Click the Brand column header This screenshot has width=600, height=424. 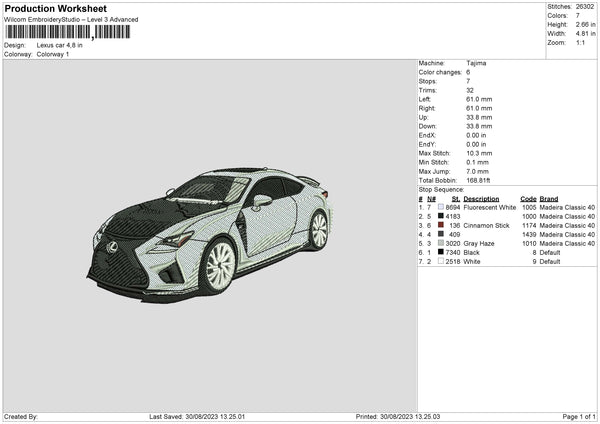click(549, 198)
